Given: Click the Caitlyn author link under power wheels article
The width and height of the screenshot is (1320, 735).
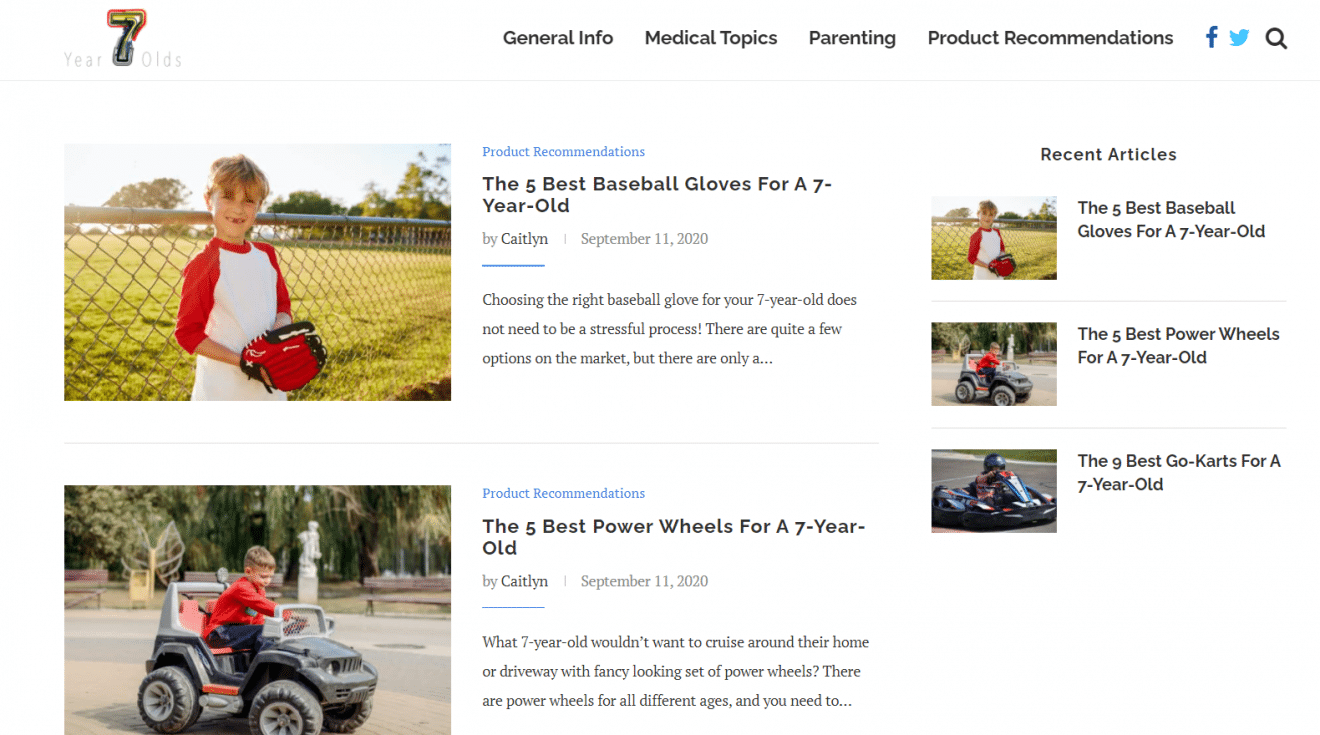Looking at the screenshot, I should click(524, 581).
